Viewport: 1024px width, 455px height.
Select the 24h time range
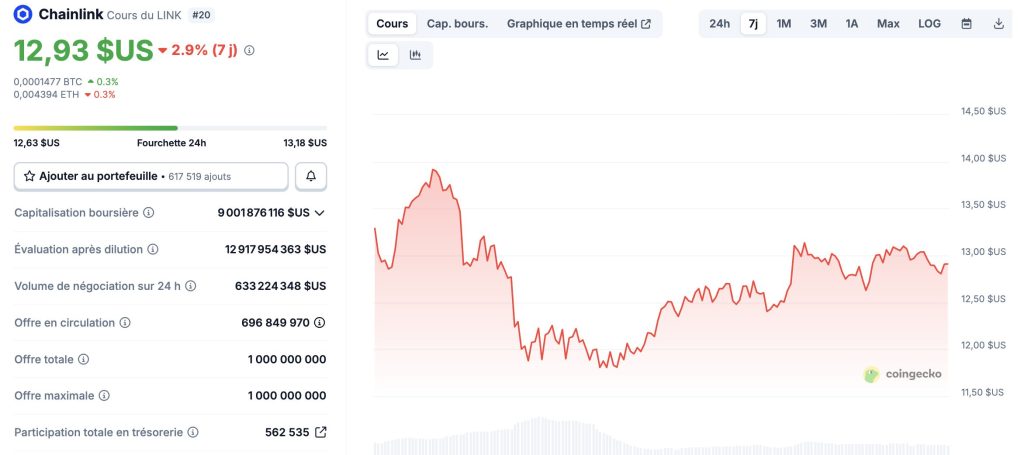(719, 23)
